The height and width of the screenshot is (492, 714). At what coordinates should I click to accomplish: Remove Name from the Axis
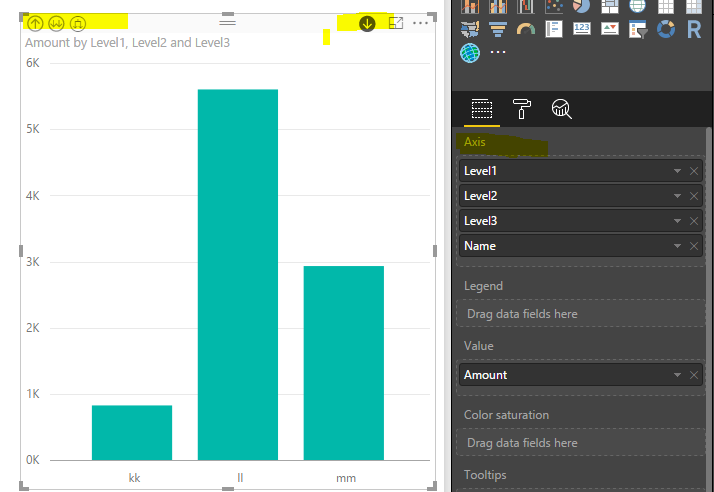(694, 246)
